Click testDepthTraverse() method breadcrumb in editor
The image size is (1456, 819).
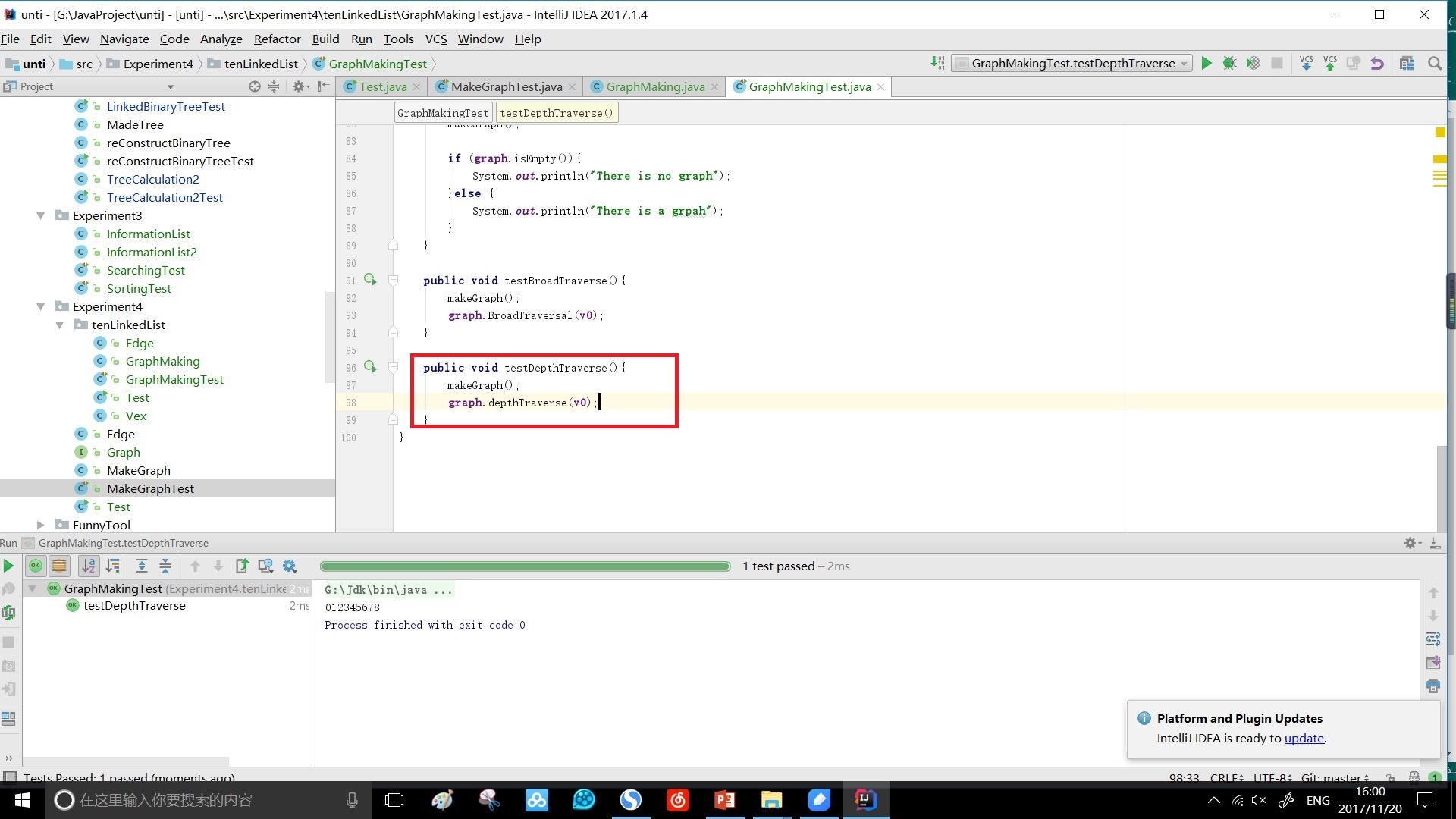pyautogui.click(x=557, y=113)
